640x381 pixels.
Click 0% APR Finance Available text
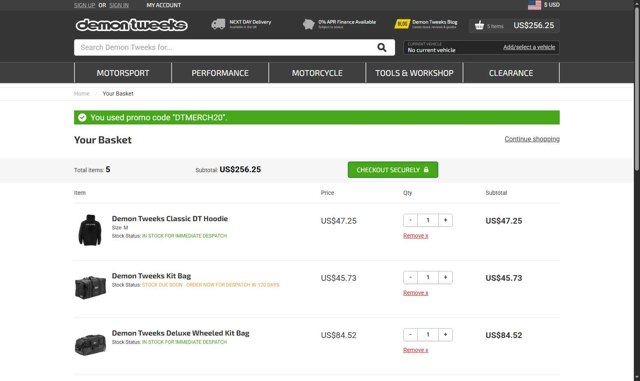tap(347, 22)
